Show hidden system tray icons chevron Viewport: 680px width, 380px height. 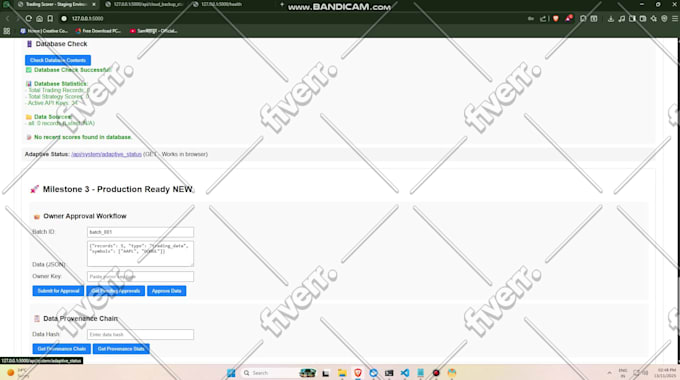609,373
